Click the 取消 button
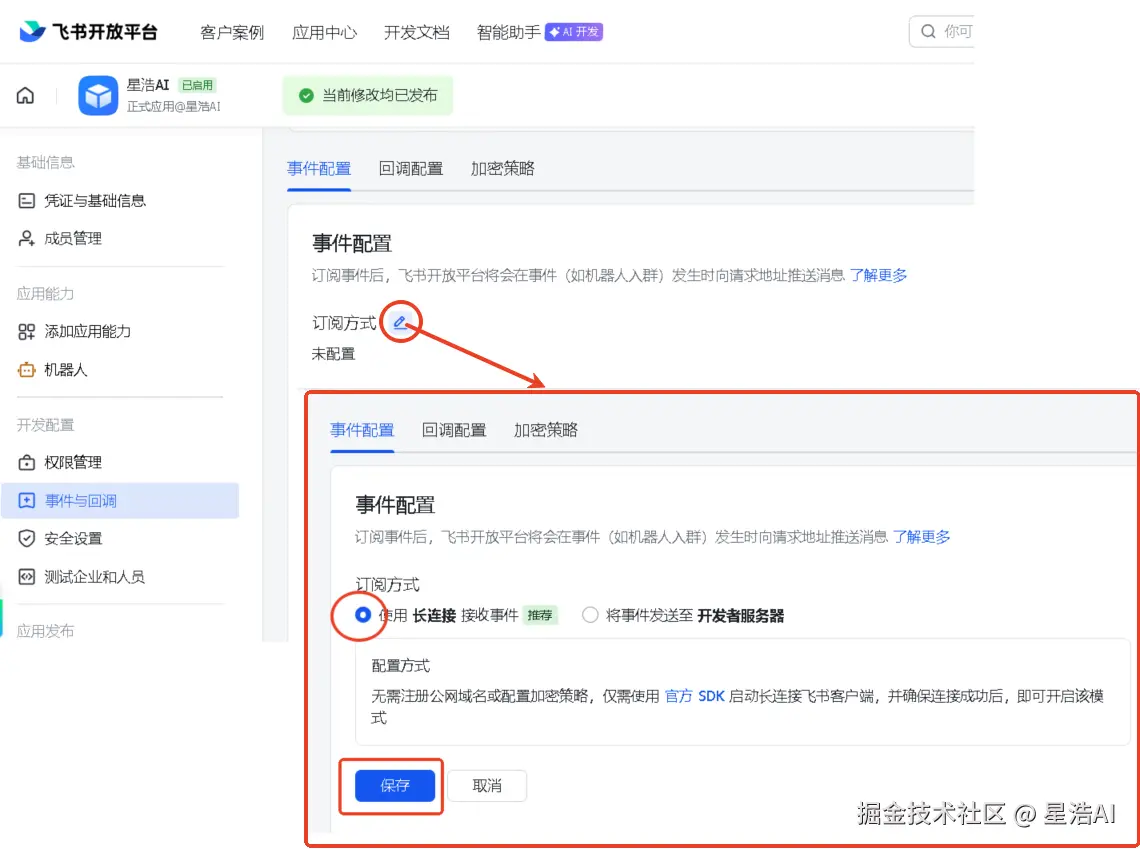Image resolution: width=1140 pixels, height=851 pixels. point(486,786)
